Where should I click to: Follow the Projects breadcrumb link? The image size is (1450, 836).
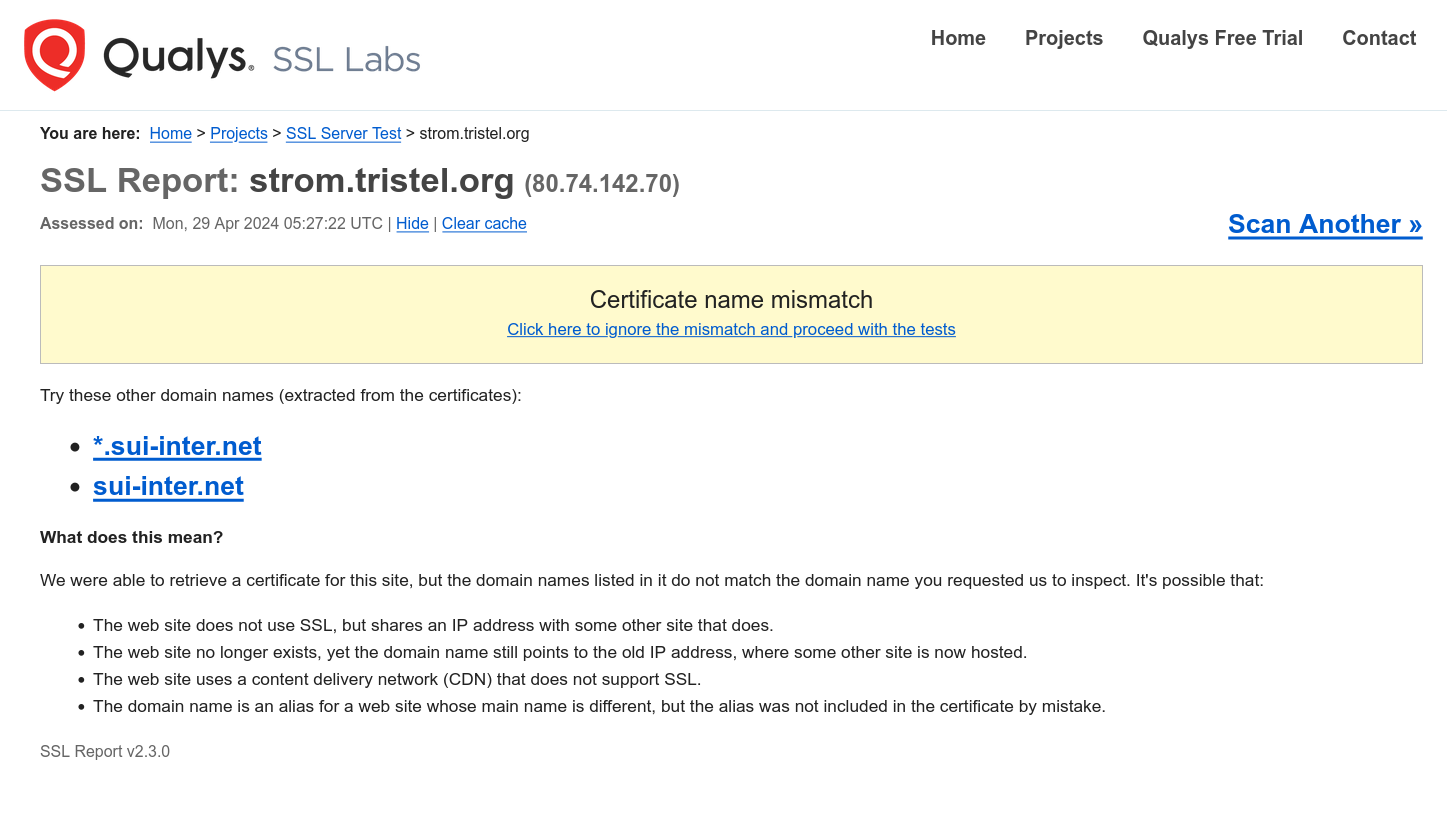click(x=239, y=134)
